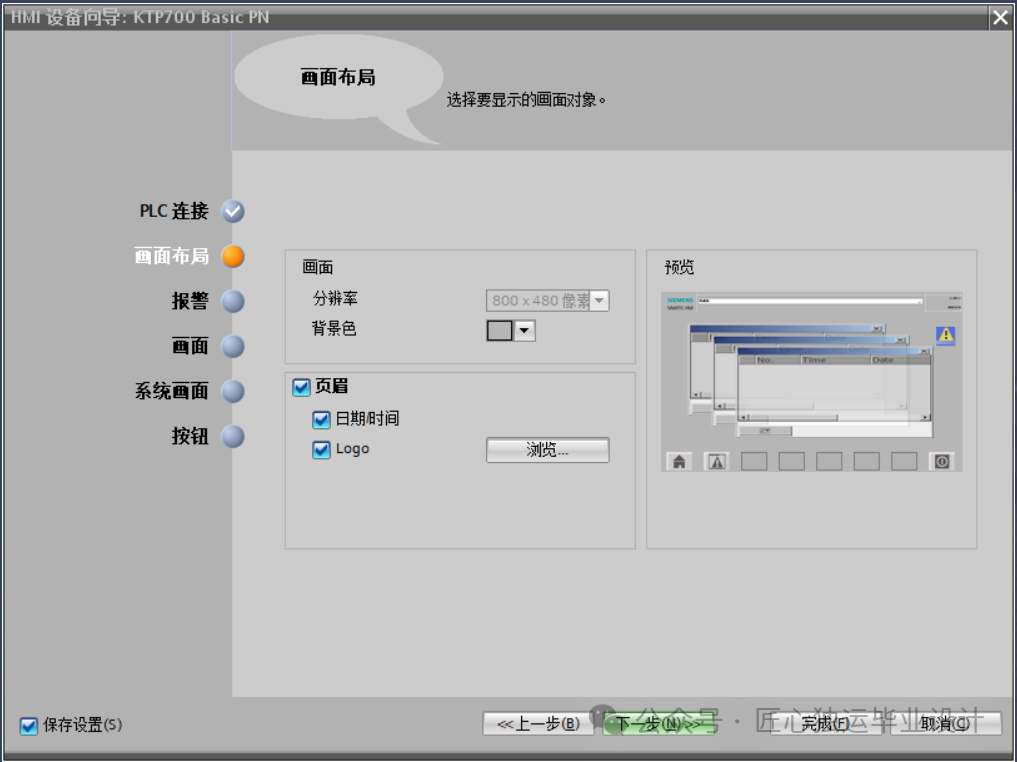1017x762 pixels.
Task: Click the 系统画面 step circle
Action: (233, 392)
